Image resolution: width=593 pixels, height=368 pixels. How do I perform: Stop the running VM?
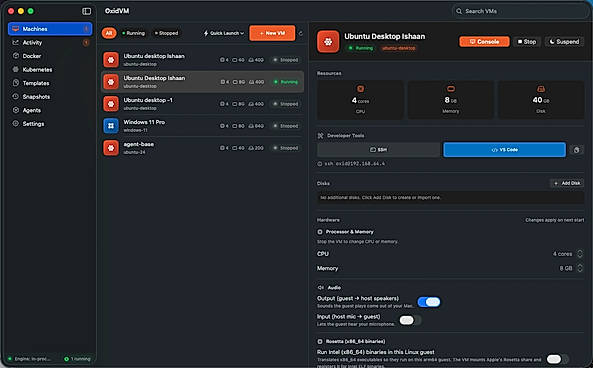pos(527,42)
